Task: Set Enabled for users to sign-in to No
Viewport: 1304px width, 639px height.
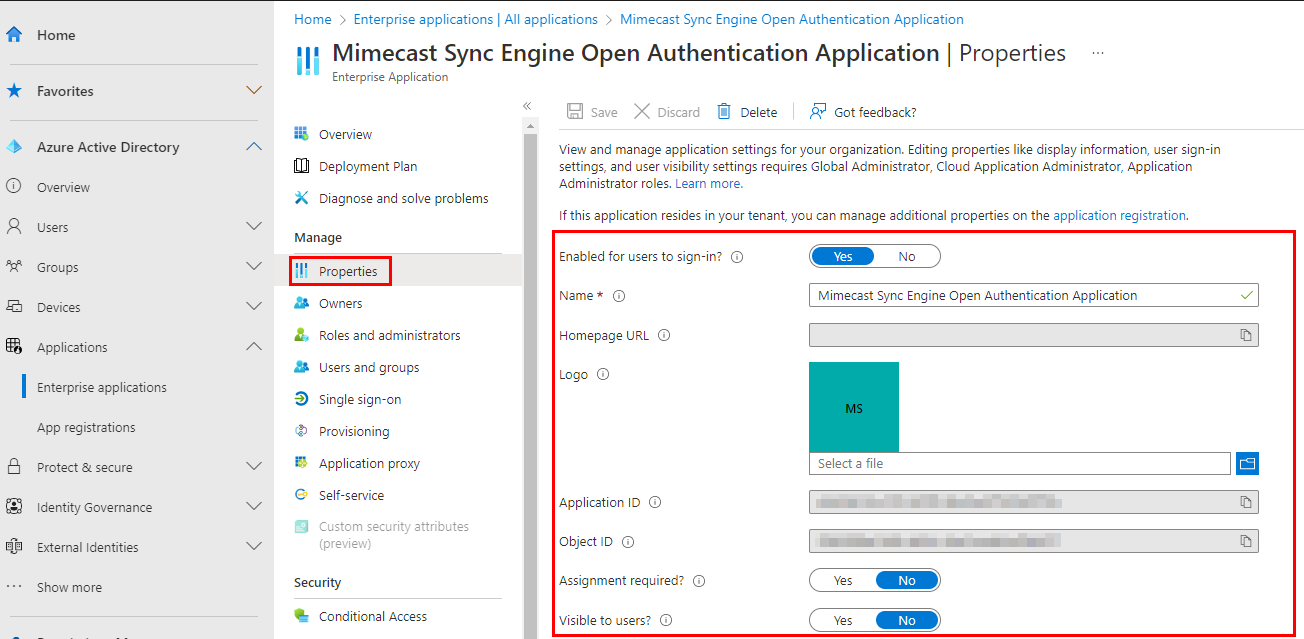Action: tap(906, 257)
